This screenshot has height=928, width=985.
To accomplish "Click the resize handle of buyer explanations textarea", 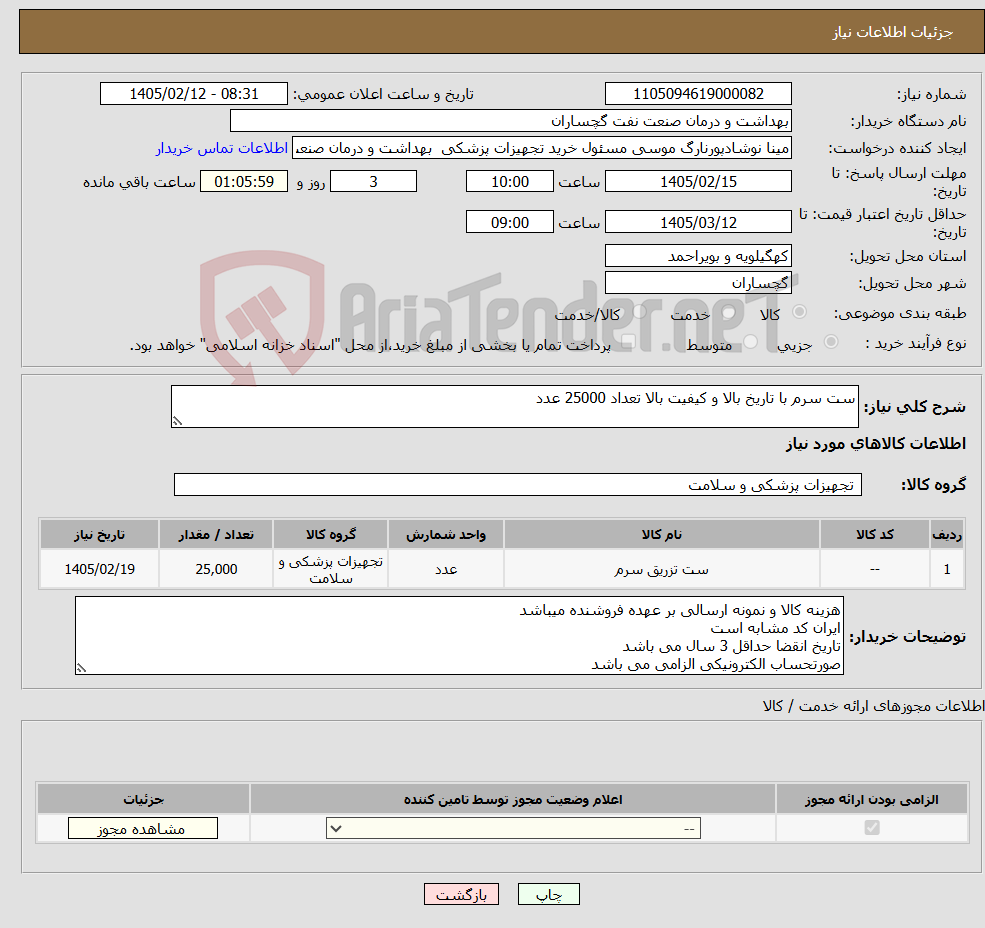I will coord(81,669).
